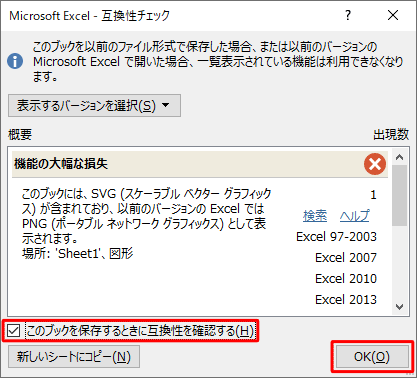Click the Excel 2013 text

346,300
